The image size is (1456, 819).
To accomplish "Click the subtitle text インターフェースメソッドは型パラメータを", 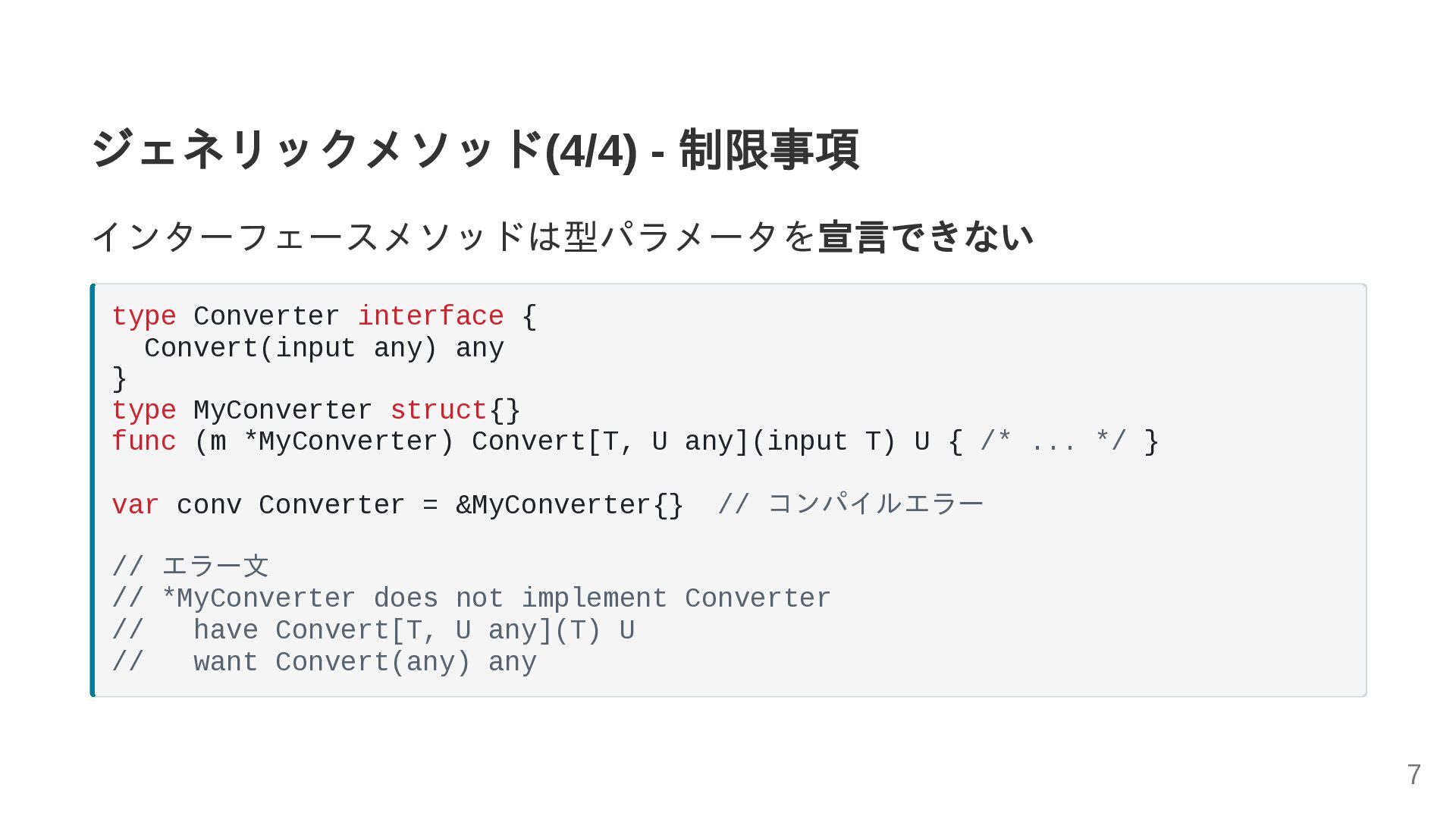I will pos(453,237).
